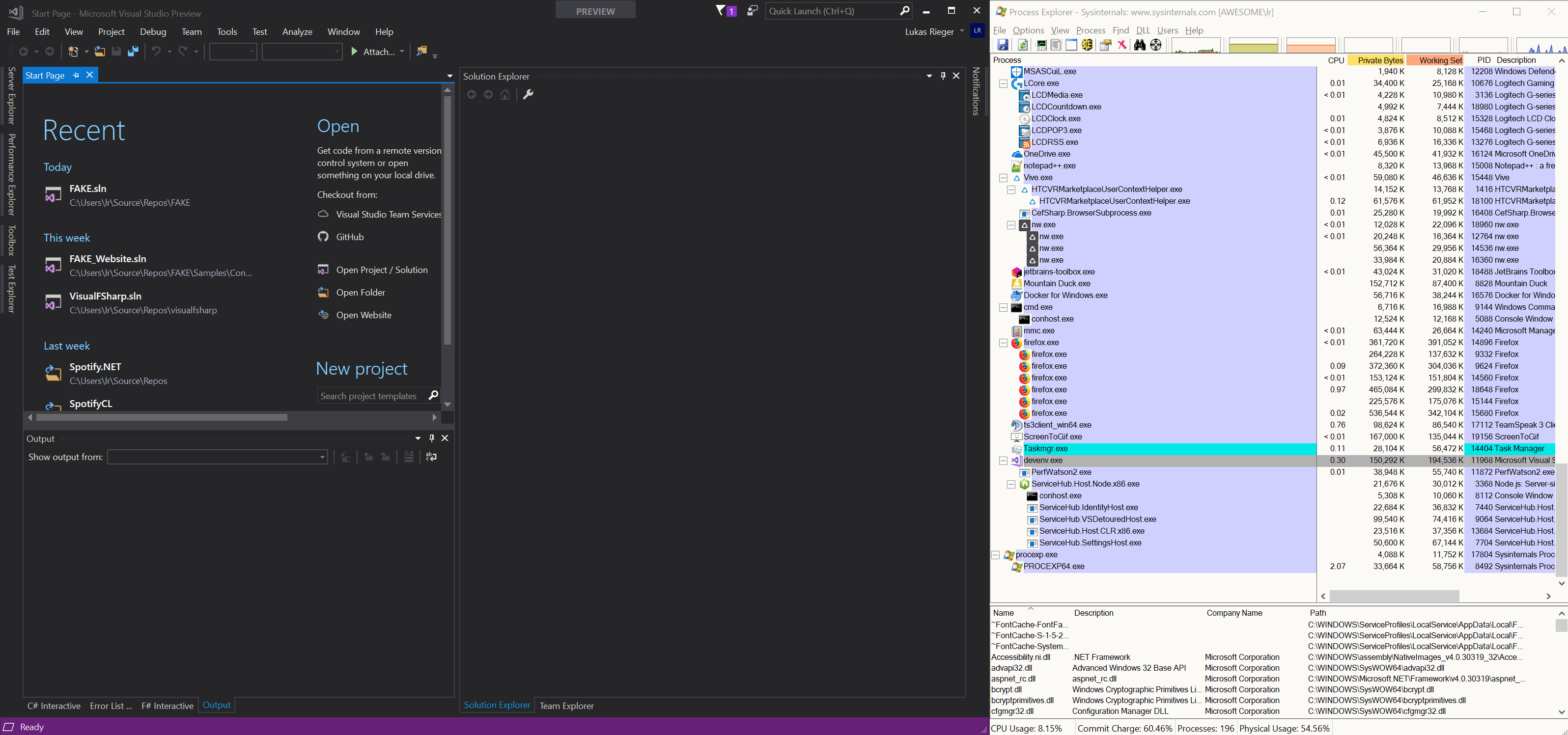
Task: Click the Send Feedback icon beside Quick Launch
Action: pos(753,10)
